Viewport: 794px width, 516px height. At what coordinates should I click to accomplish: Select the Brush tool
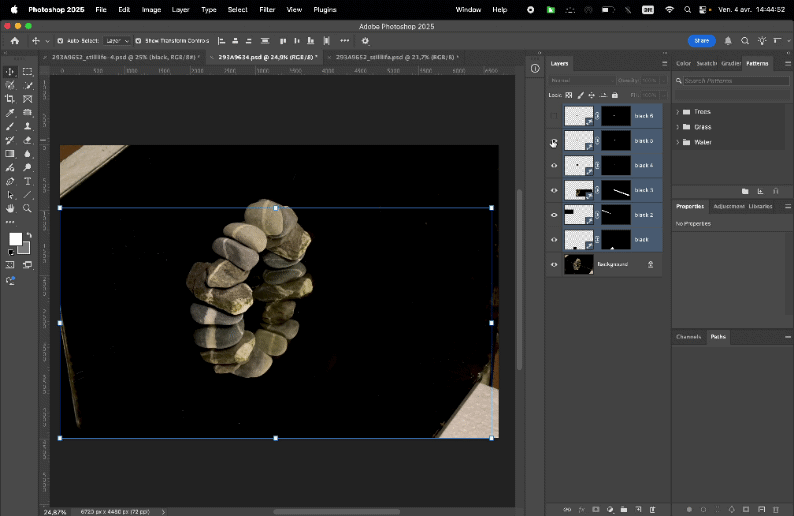pos(10,127)
